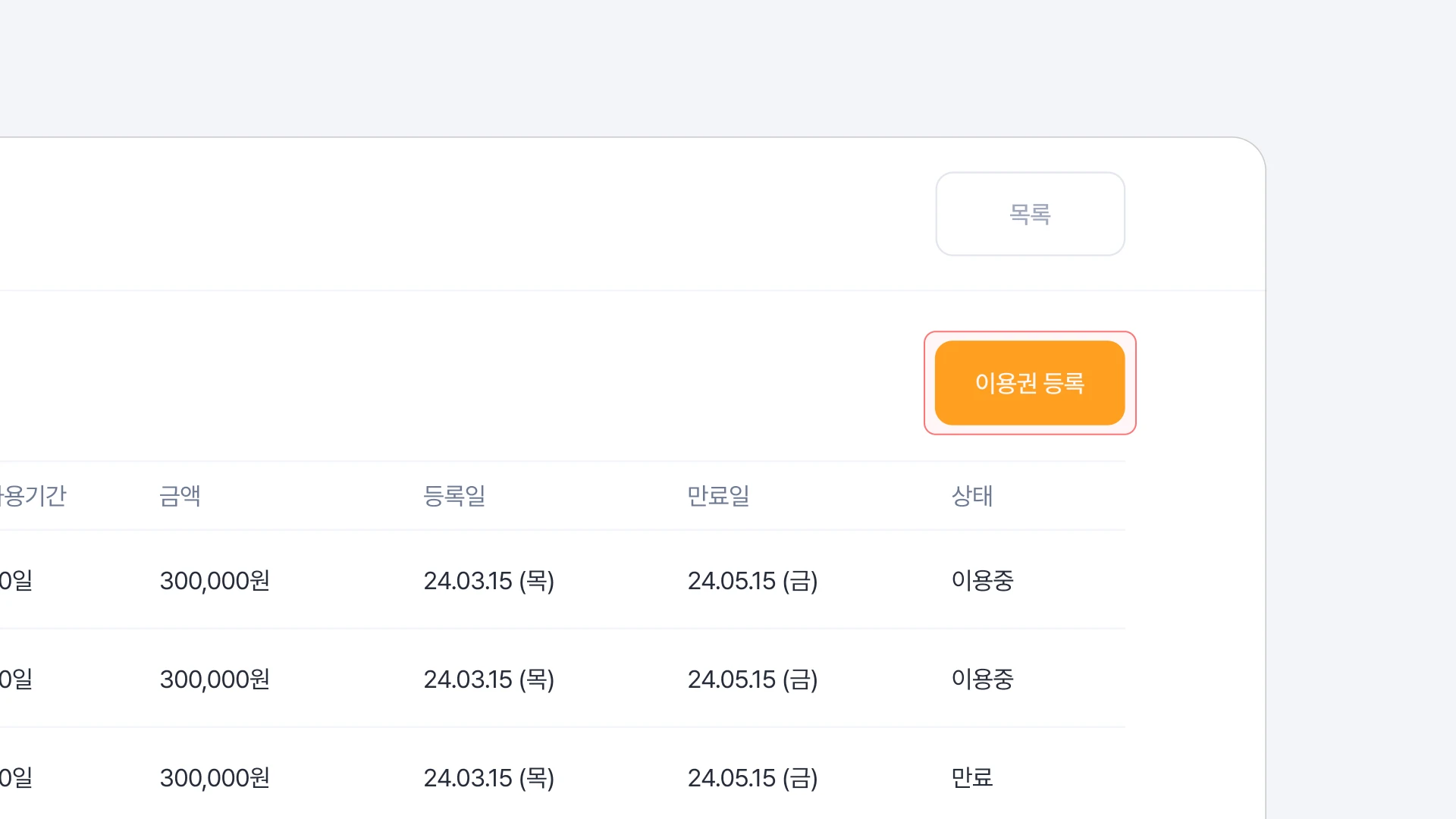Click 300,000원 in the first row
The image size is (1456, 819).
point(215,581)
